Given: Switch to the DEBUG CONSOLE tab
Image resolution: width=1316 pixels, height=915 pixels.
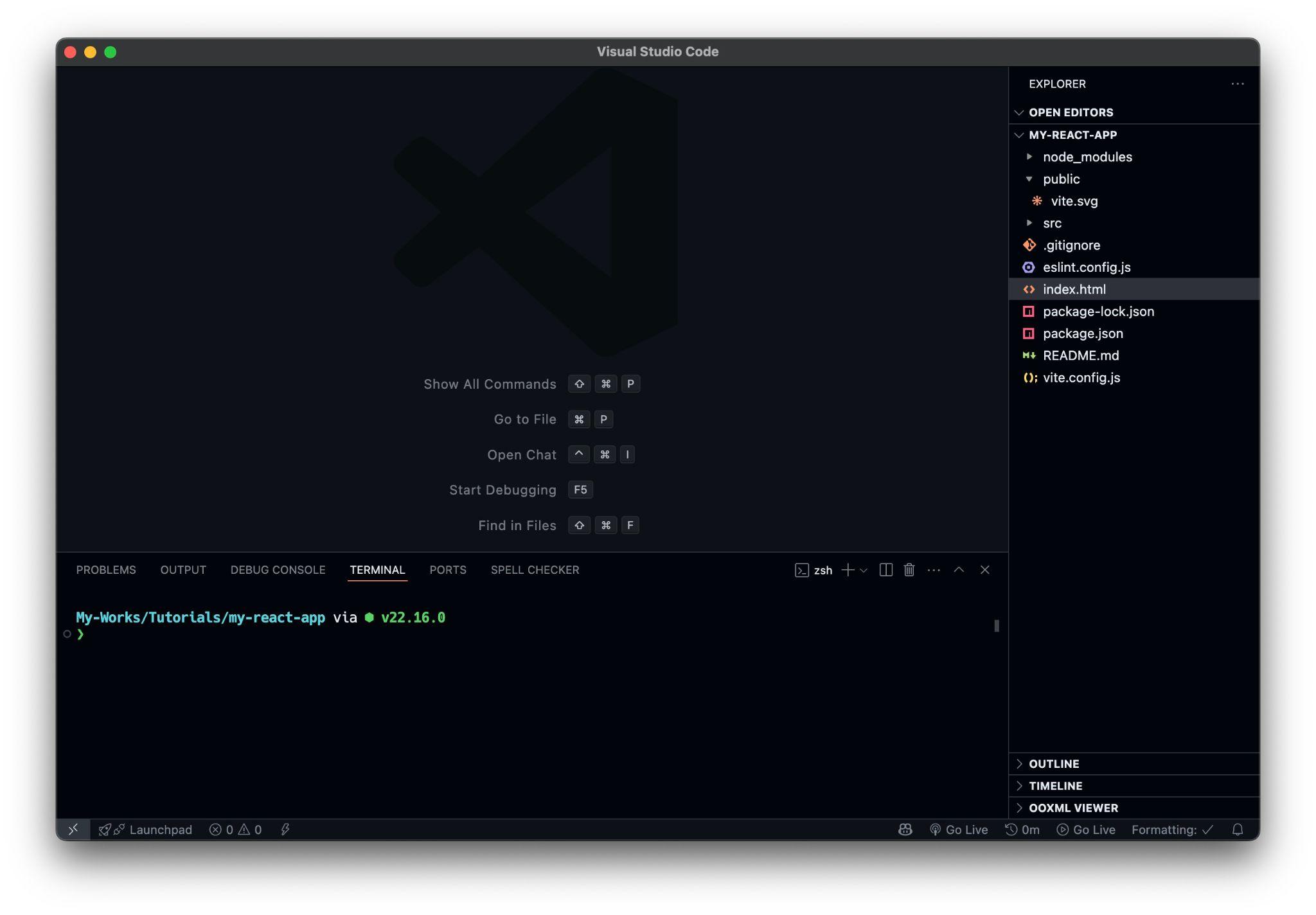Looking at the screenshot, I should point(278,570).
